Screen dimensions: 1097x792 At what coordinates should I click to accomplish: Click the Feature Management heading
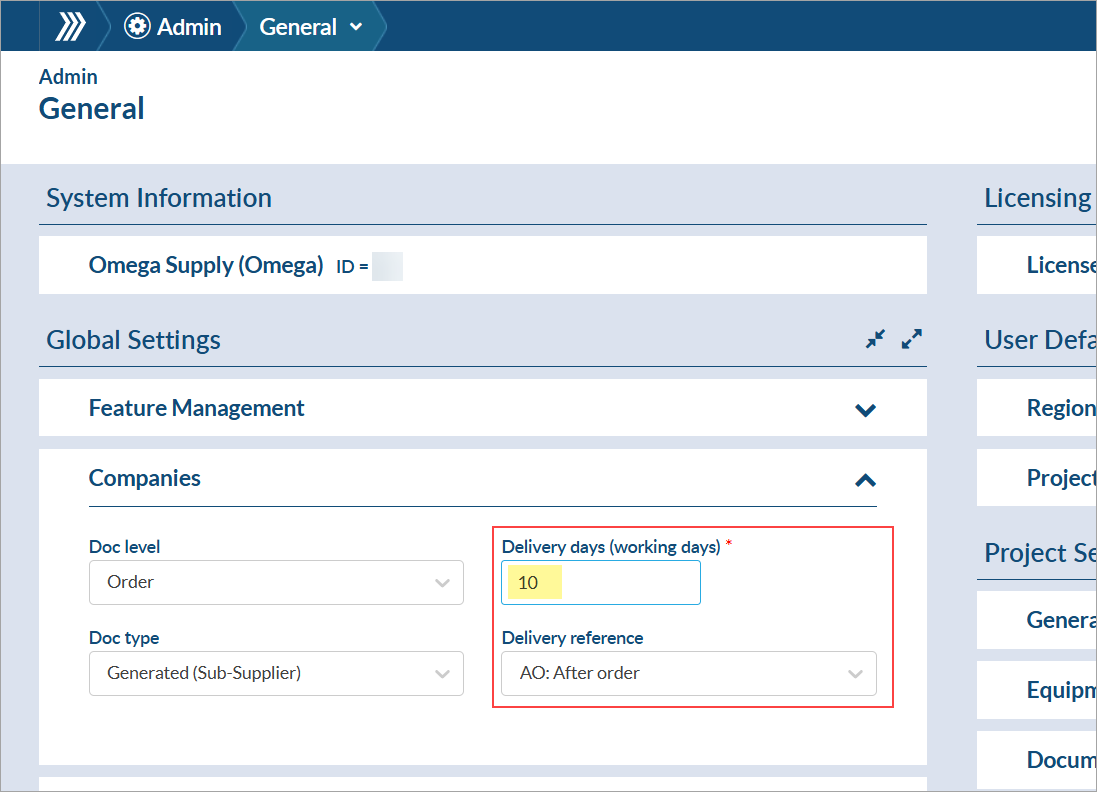pos(197,408)
